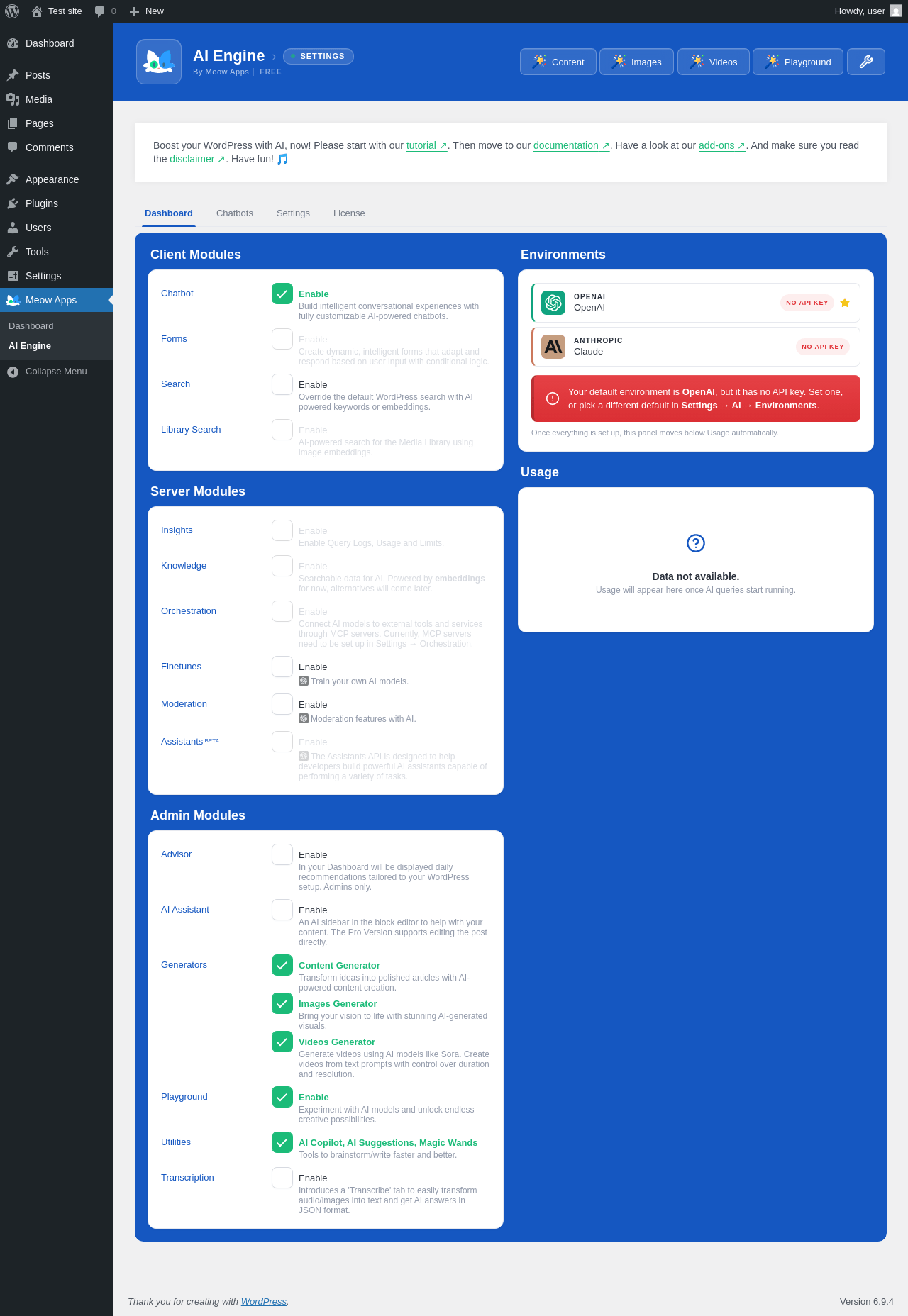The image size is (908, 1316).
Task: Click the OpenAI environment logo
Action: tap(553, 303)
